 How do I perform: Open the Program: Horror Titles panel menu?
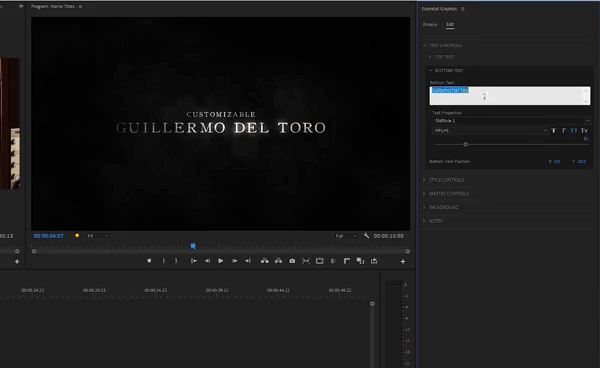(80, 7)
